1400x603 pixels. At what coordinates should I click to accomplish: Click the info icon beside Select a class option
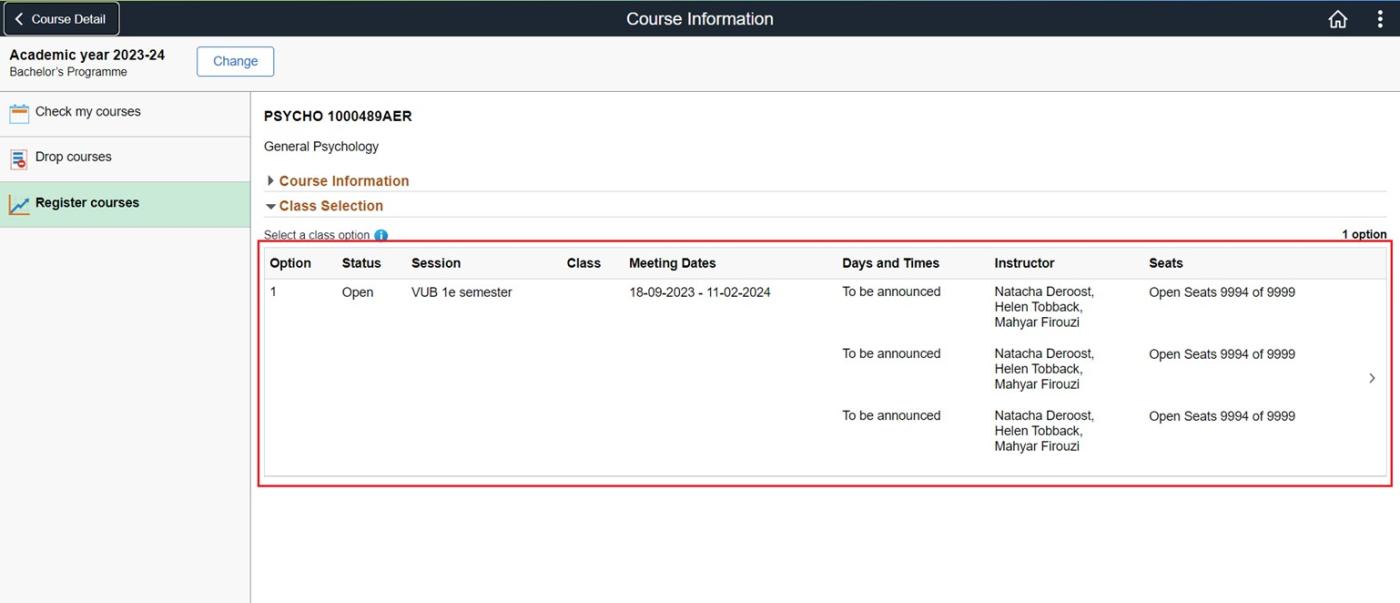381,236
